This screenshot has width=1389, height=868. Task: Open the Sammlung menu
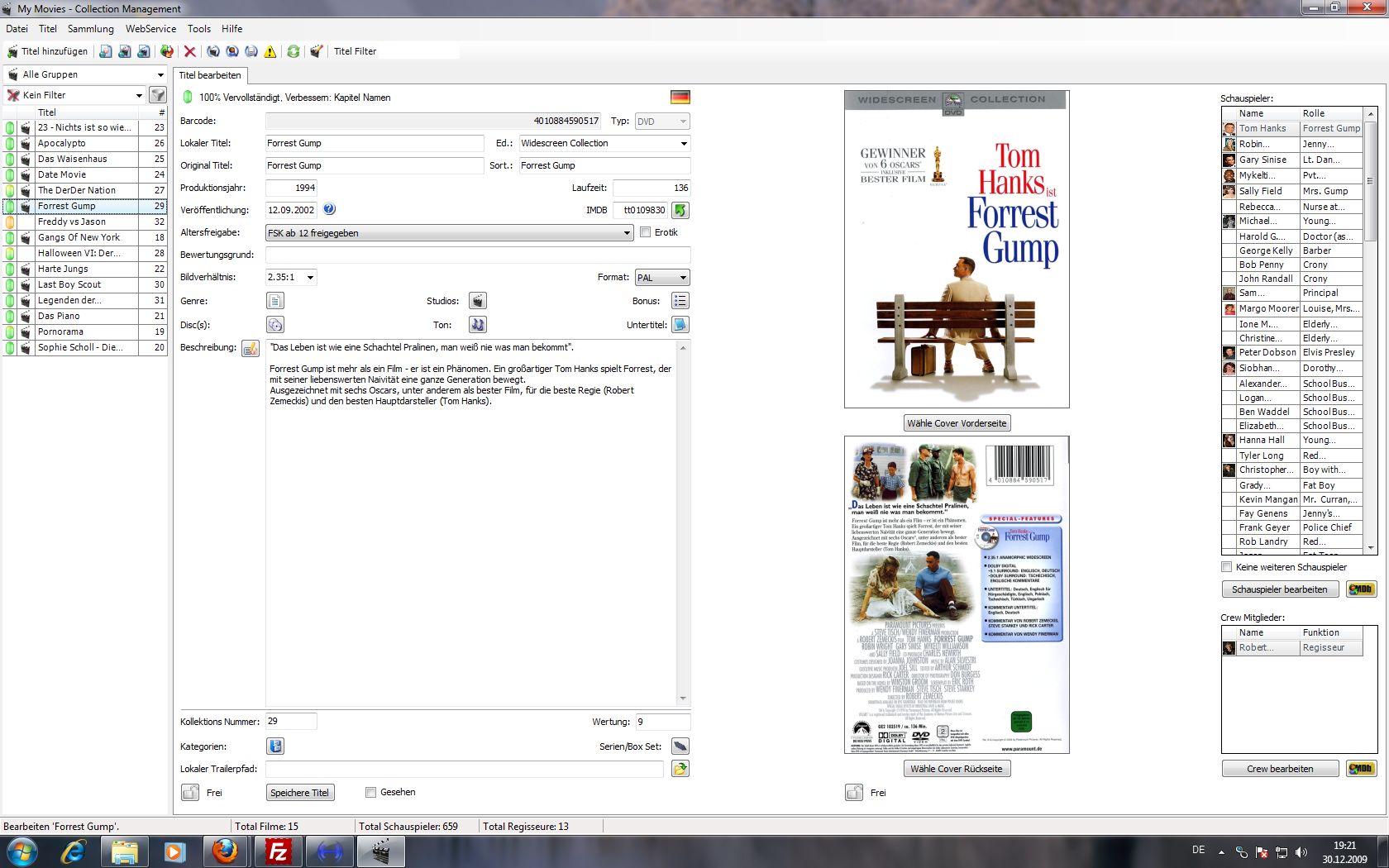point(91,29)
